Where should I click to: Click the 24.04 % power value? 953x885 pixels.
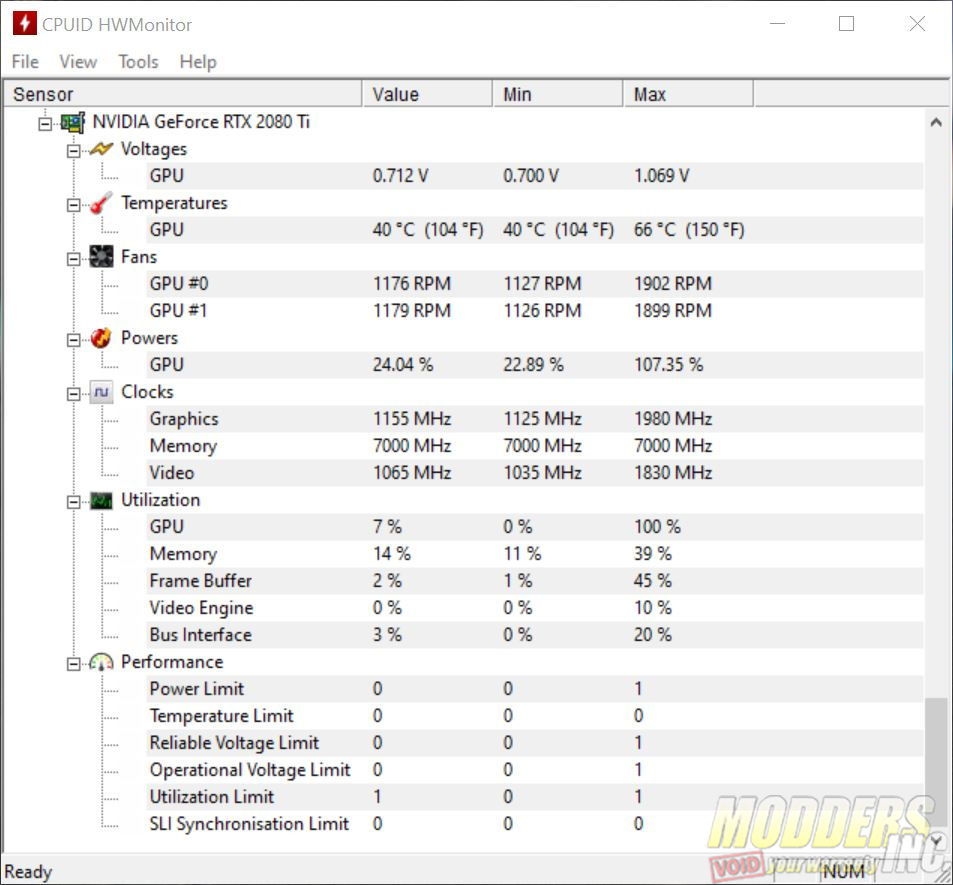pyautogui.click(x=402, y=365)
